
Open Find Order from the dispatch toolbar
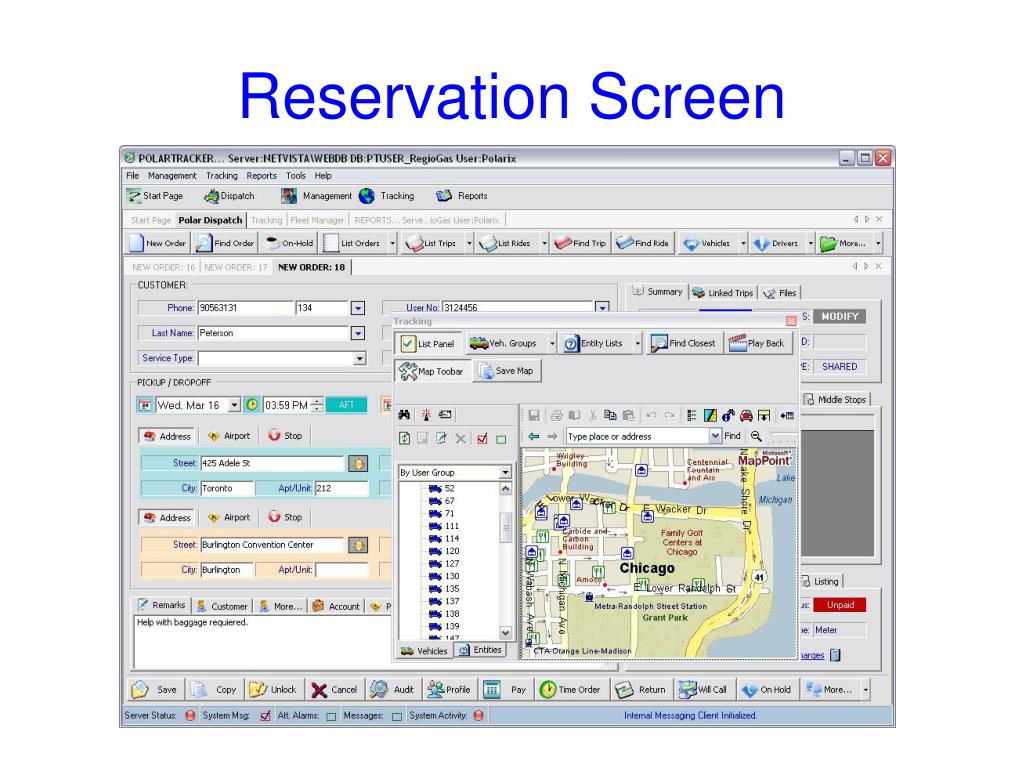226,243
